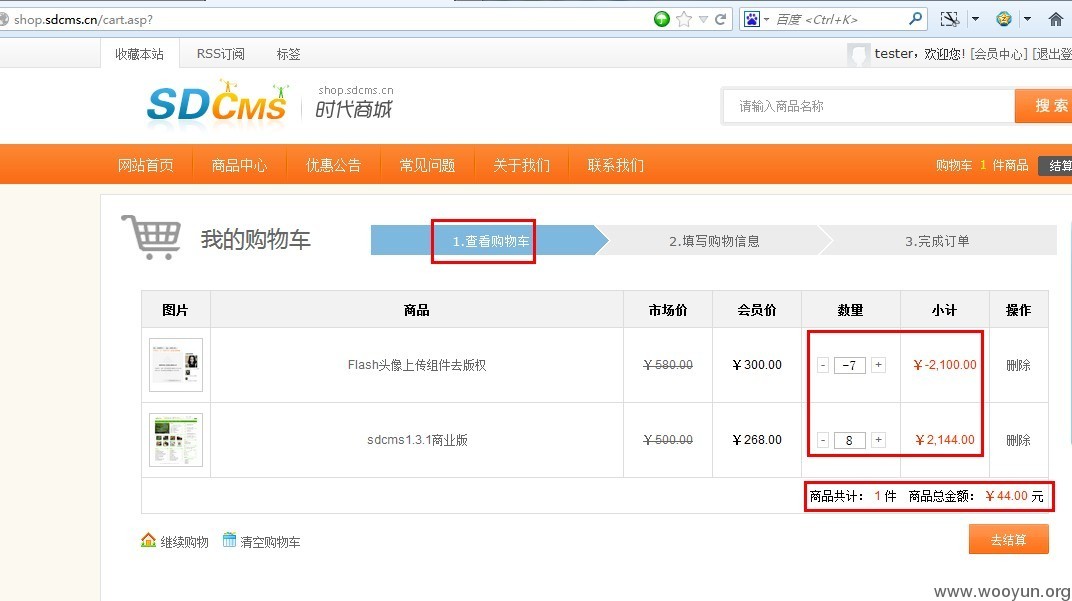Decrease quantity of Flash头像上传组件

[x=822, y=365]
